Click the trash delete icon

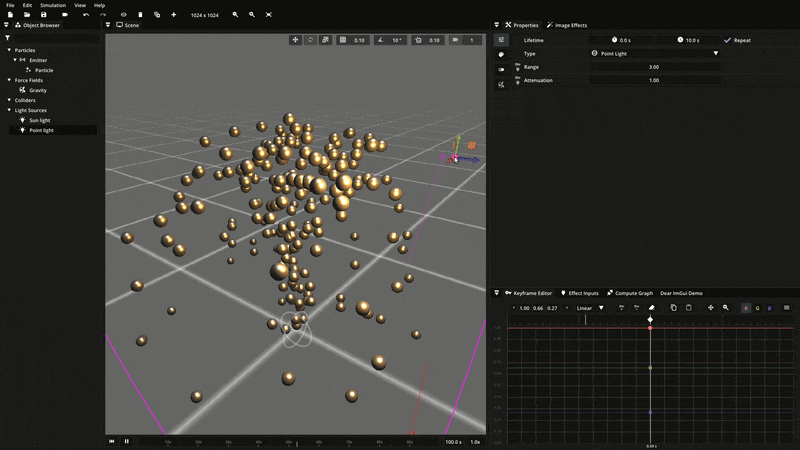point(140,15)
